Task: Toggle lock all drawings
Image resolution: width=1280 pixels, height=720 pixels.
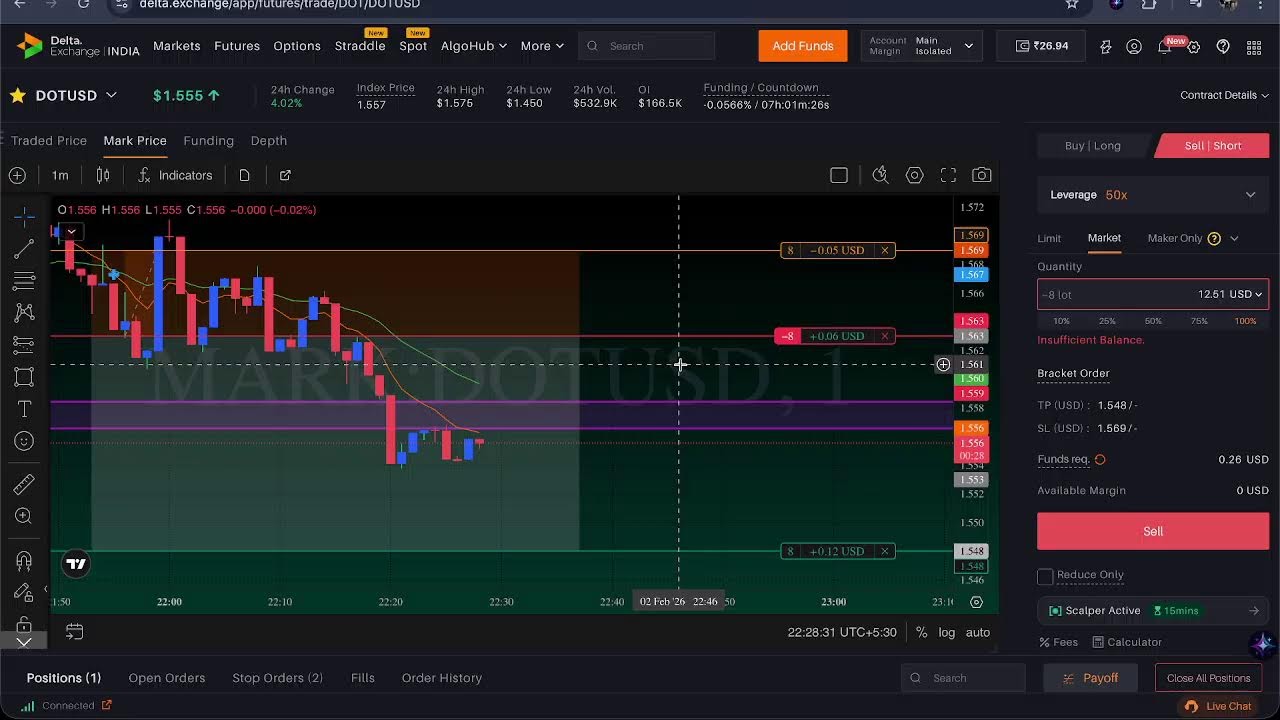Action: click(24, 624)
